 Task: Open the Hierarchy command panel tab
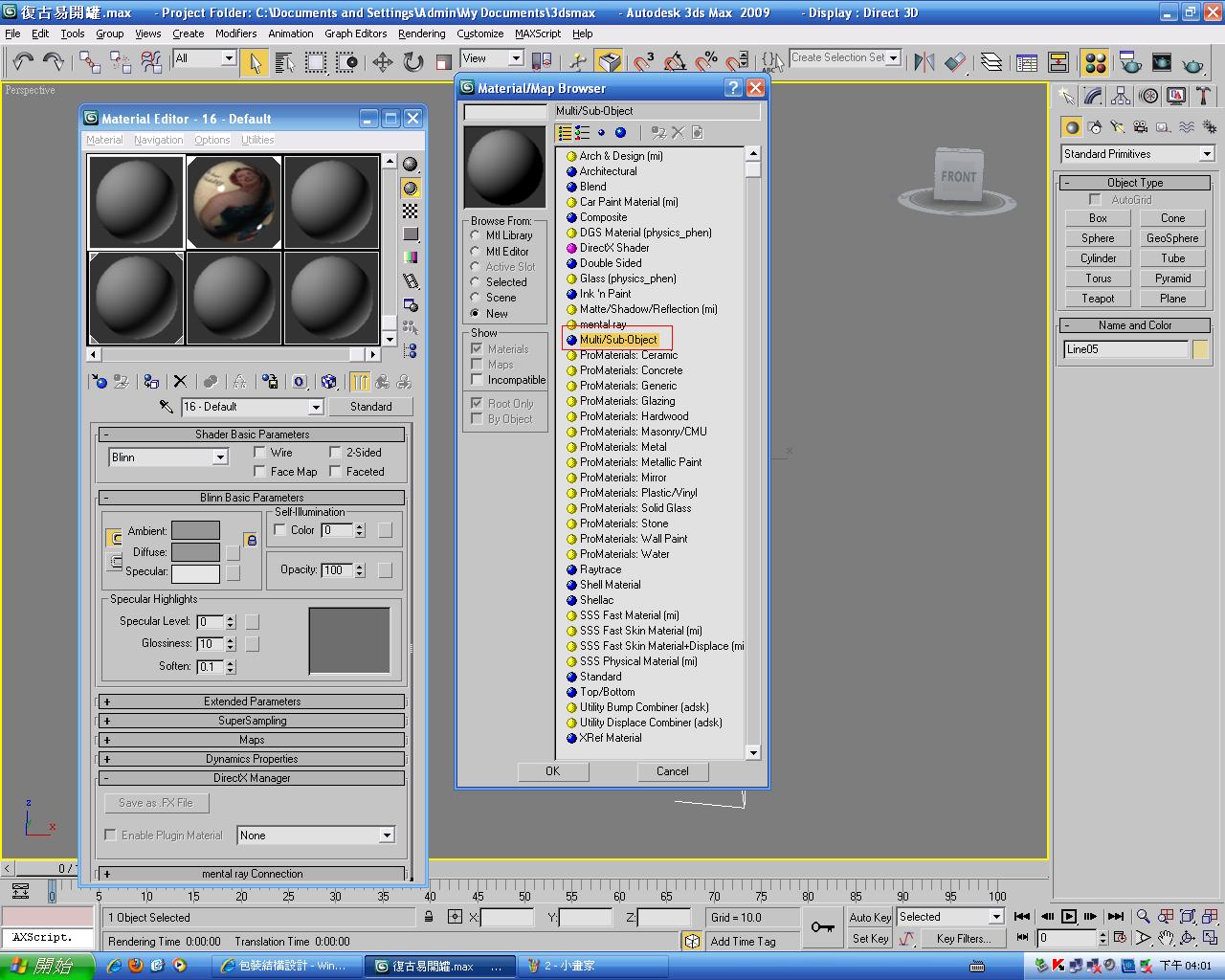tap(1121, 97)
